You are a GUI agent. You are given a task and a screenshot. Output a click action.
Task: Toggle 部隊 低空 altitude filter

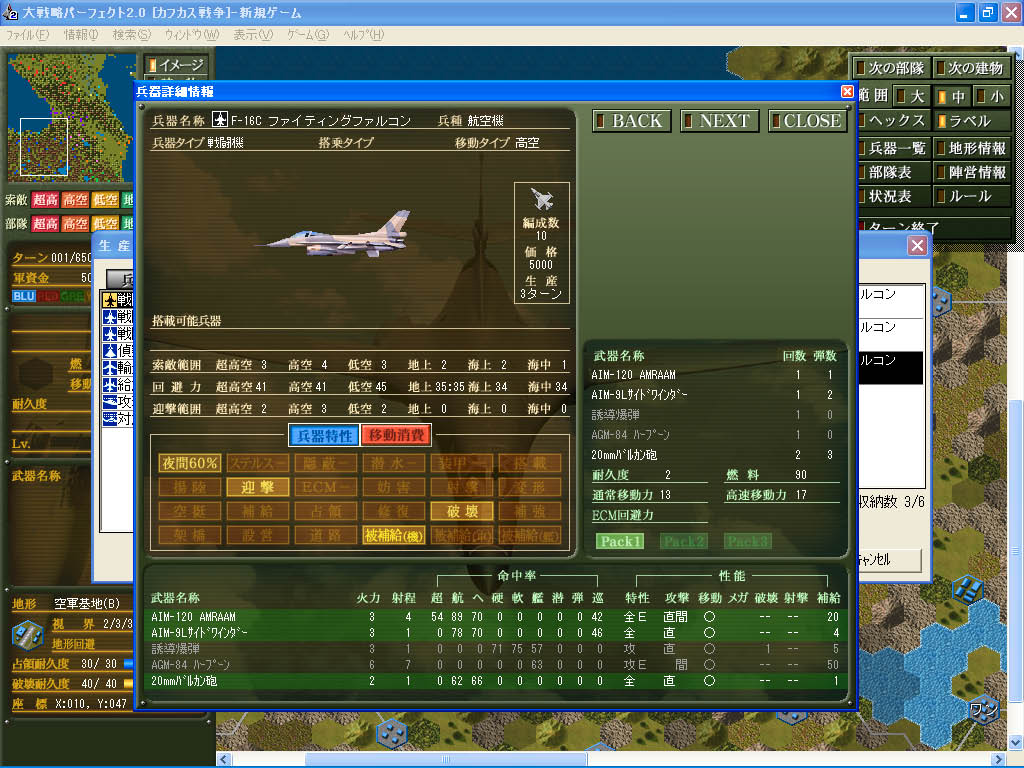pos(104,224)
